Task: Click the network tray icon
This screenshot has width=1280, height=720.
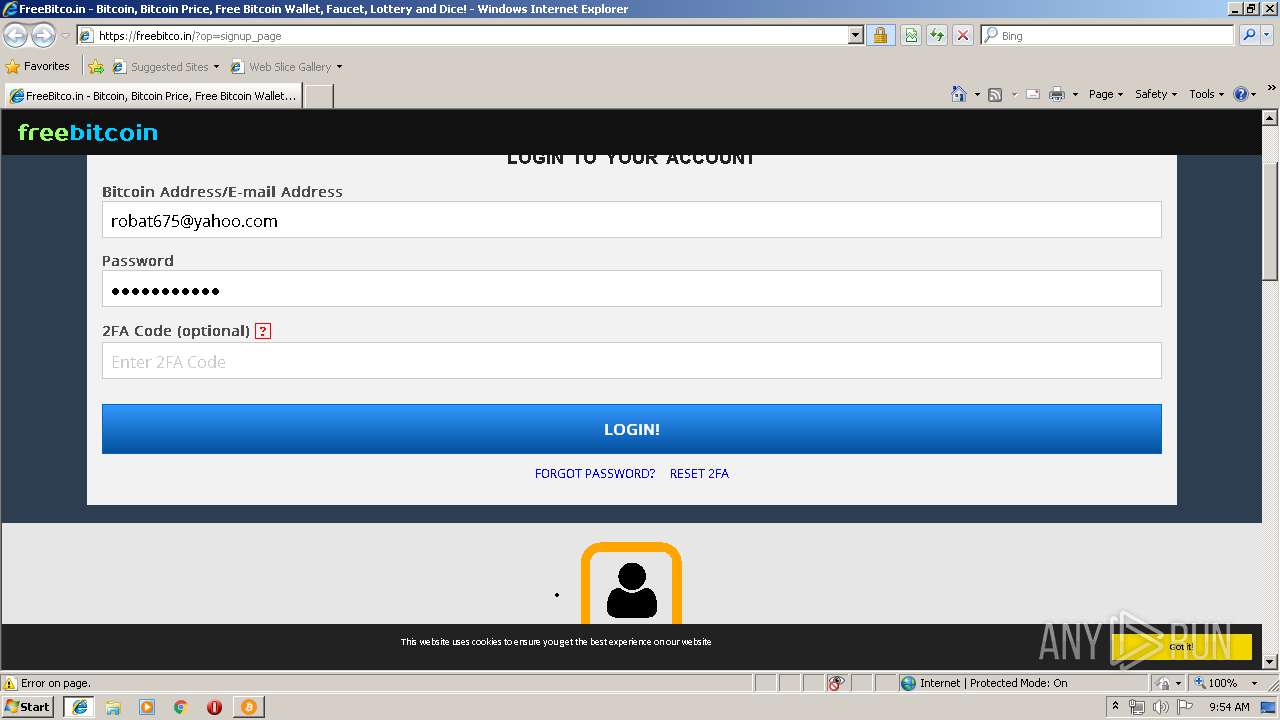Action: click(1137, 707)
